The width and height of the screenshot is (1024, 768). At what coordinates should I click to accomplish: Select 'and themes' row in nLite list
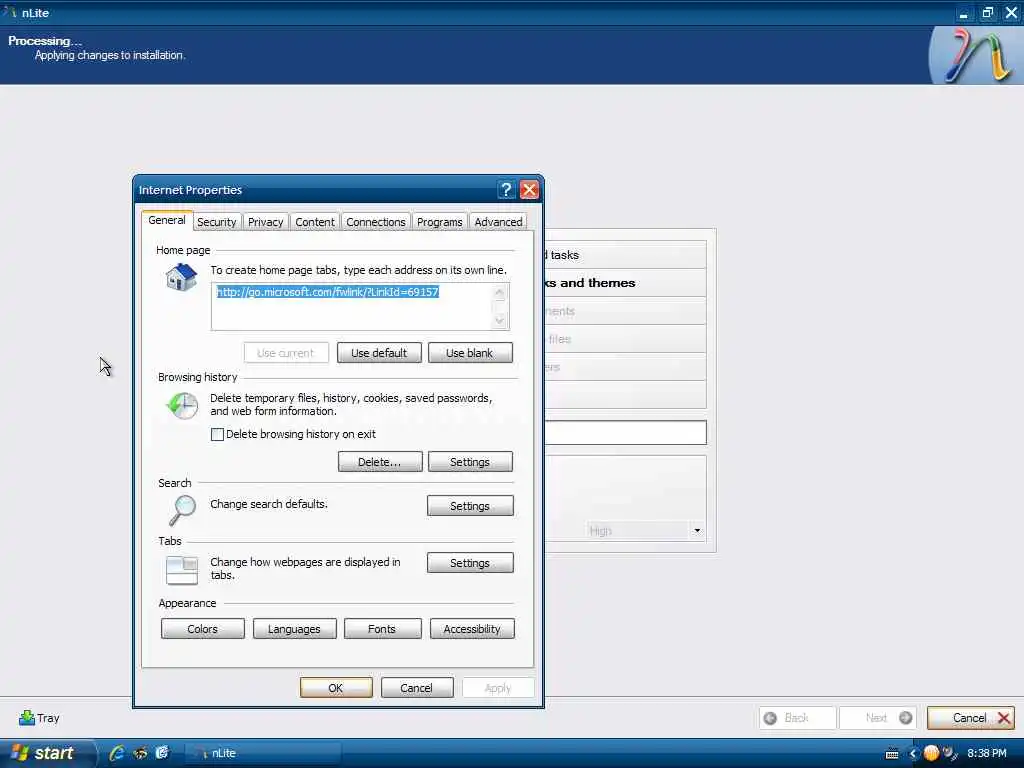pyautogui.click(x=626, y=283)
